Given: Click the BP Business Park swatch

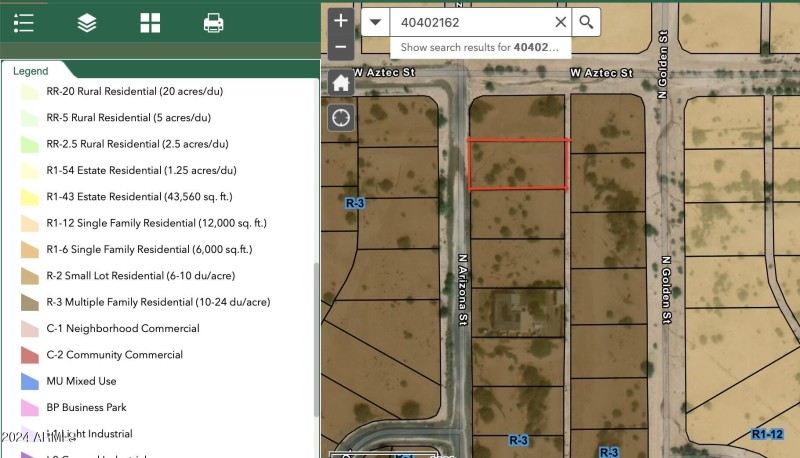Looking at the screenshot, I should (29, 408).
